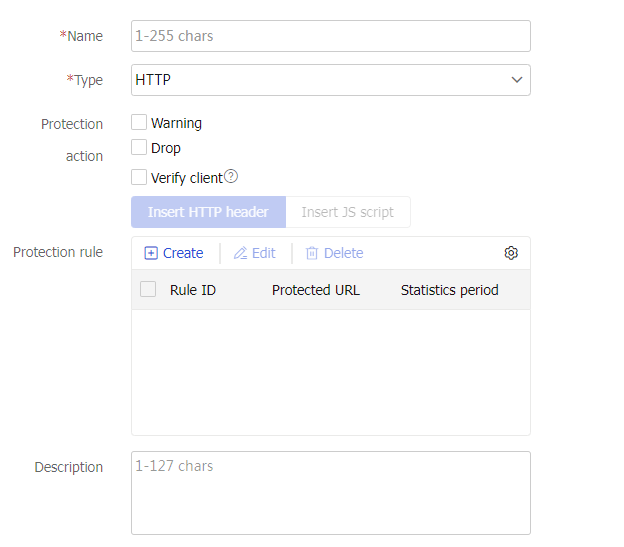Focus the Name text field
Screen dimensions: 624x547
pos(330,36)
